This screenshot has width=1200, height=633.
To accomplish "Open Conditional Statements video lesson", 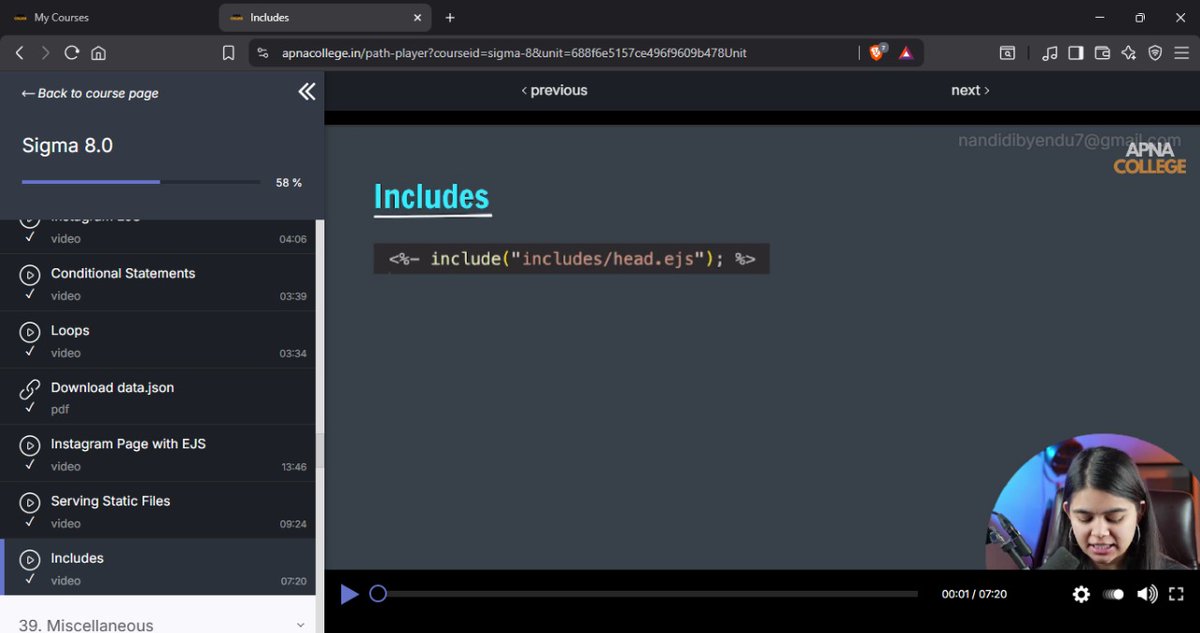I will coord(160,283).
